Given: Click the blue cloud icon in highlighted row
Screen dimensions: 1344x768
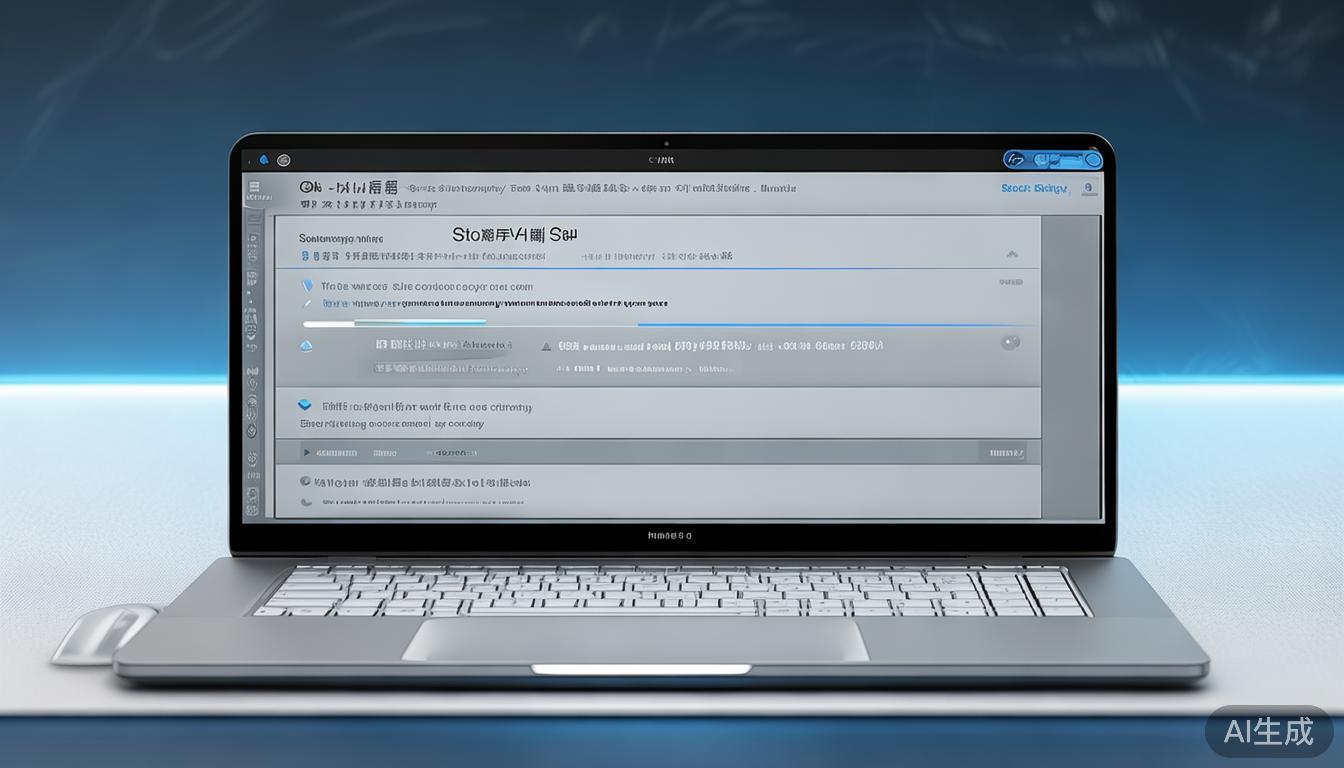Looking at the screenshot, I should tap(306, 345).
